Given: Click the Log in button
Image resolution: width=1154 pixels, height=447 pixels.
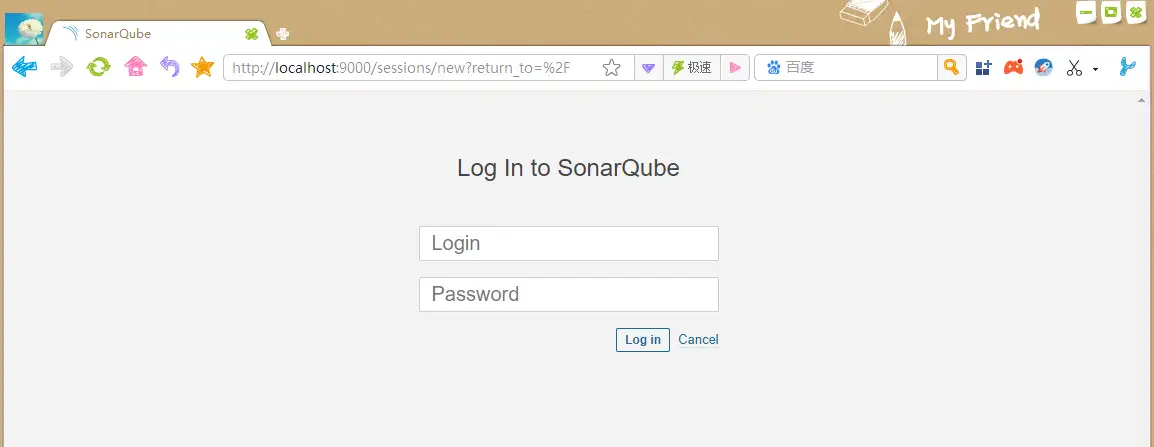Looking at the screenshot, I should [x=643, y=339].
